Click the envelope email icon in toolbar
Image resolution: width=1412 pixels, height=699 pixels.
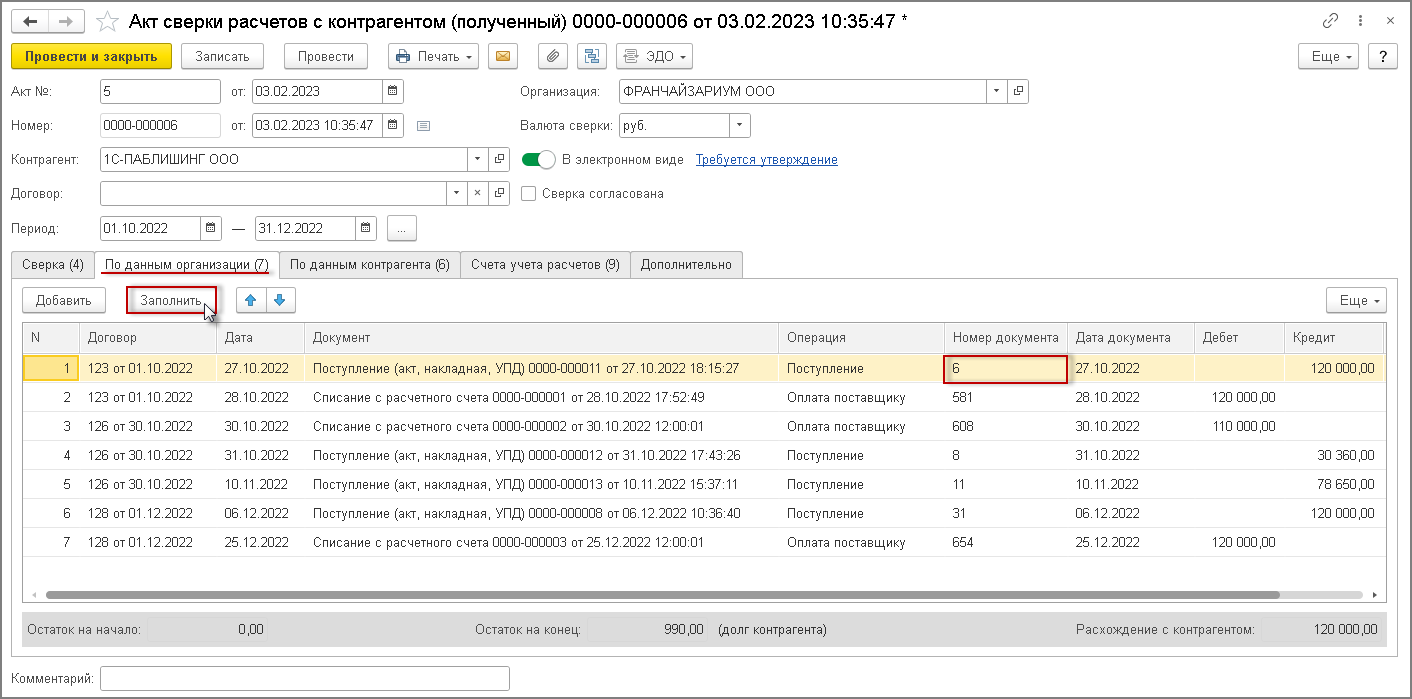[x=502, y=57]
